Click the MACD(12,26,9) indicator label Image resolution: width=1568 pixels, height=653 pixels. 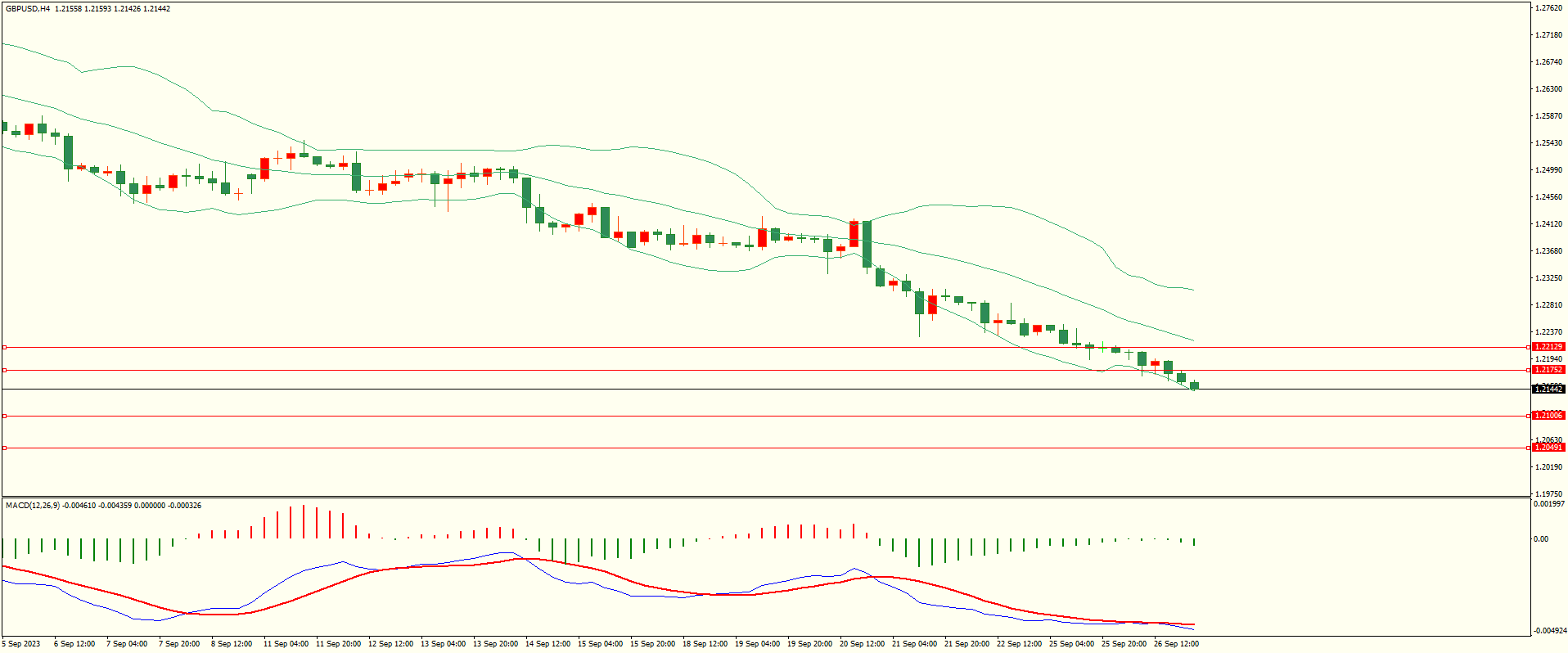click(x=29, y=506)
